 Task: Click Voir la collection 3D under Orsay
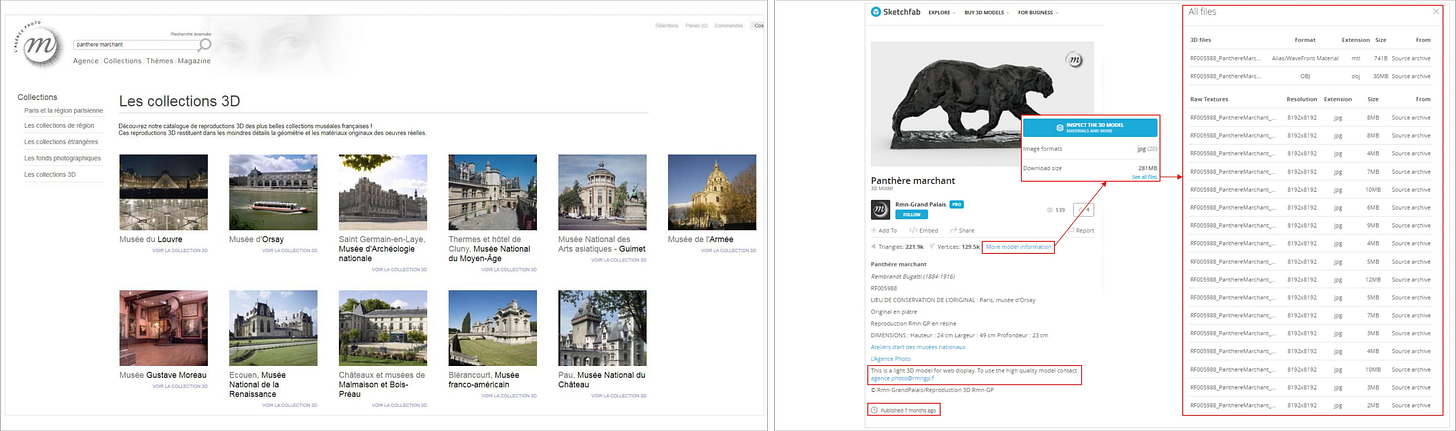tap(290, 250)
